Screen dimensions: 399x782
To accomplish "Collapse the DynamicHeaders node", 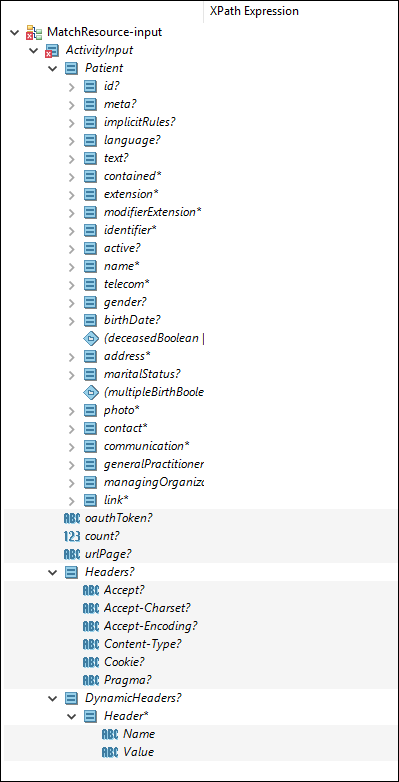I will pos(52,698).
